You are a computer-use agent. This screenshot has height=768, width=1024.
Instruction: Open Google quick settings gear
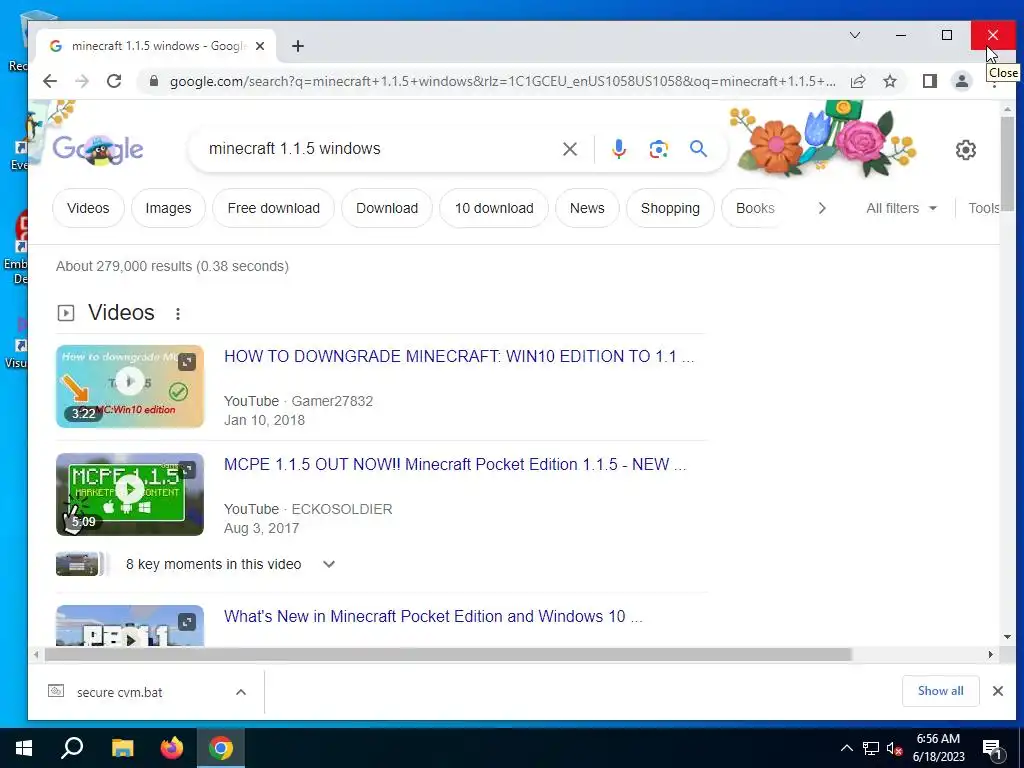[966, 150]
